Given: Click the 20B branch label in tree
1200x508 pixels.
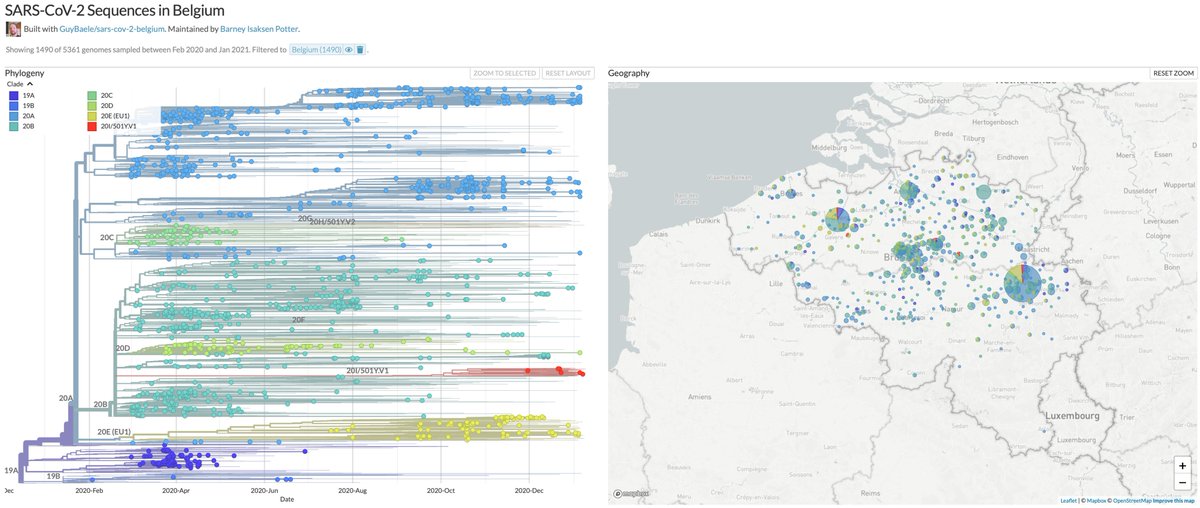Looking at the screenshot, I should click(x=100, y=405).
